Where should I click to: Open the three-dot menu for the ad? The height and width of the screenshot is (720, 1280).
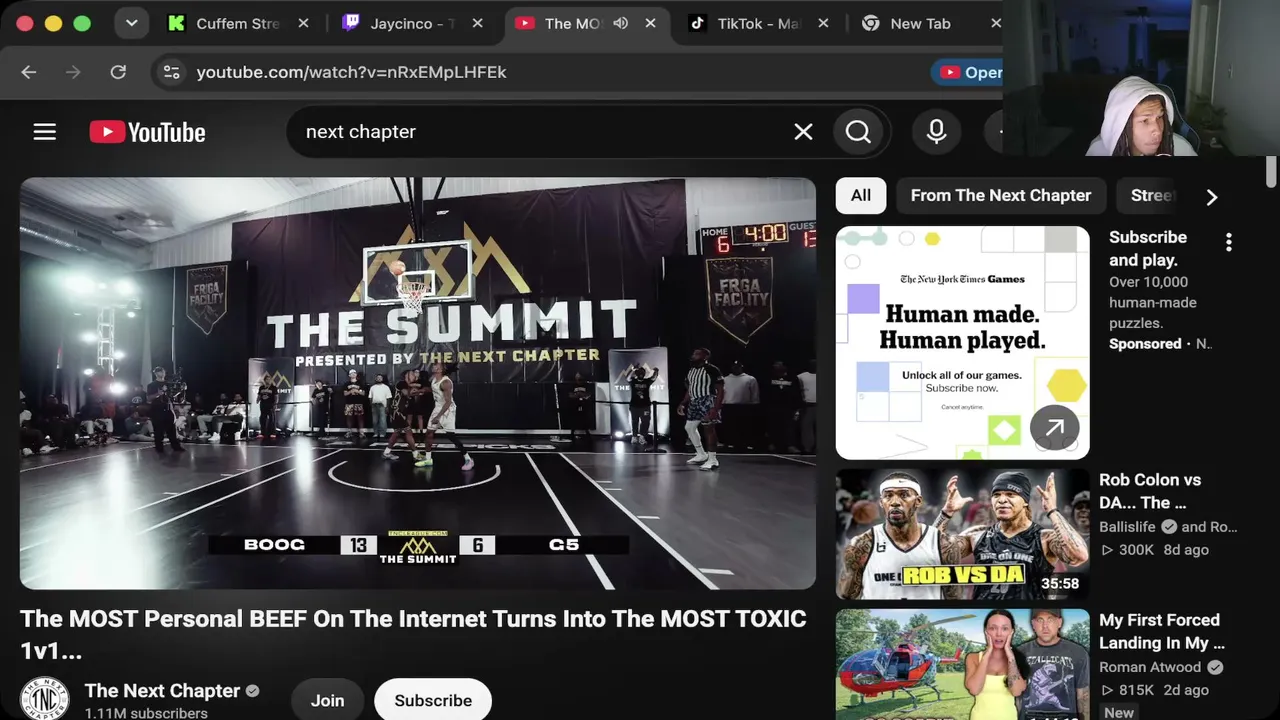pos(1229,242)
